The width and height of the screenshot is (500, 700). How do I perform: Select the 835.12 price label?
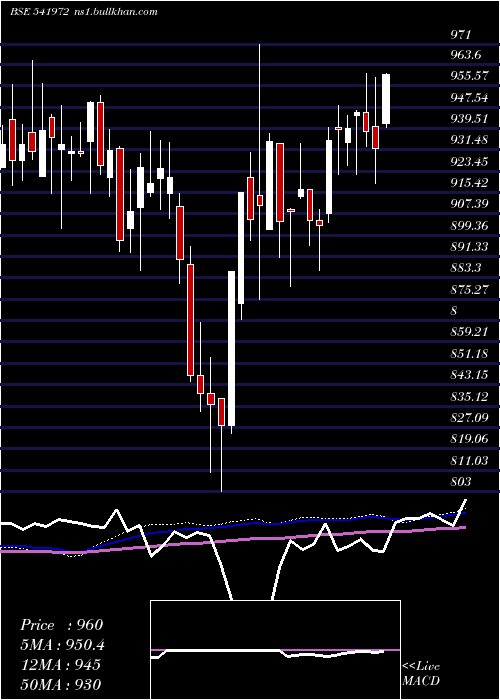[469, 396]
